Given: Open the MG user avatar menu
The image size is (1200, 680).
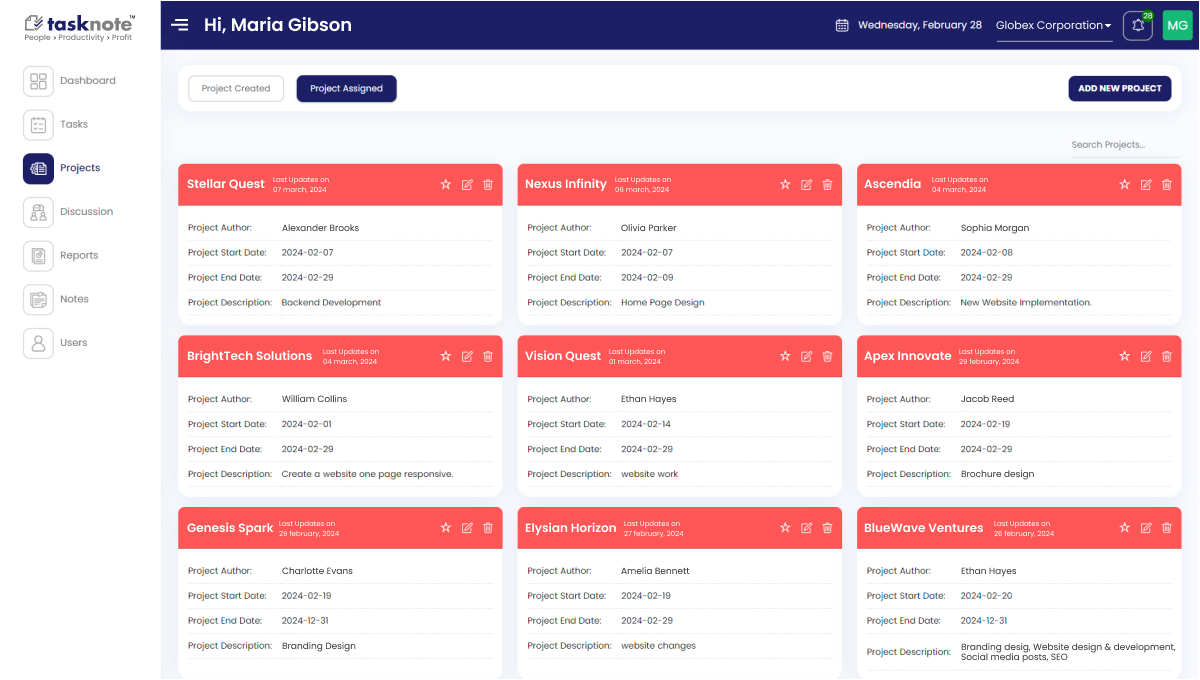Looking at the screenshot, I should 1178,26.
